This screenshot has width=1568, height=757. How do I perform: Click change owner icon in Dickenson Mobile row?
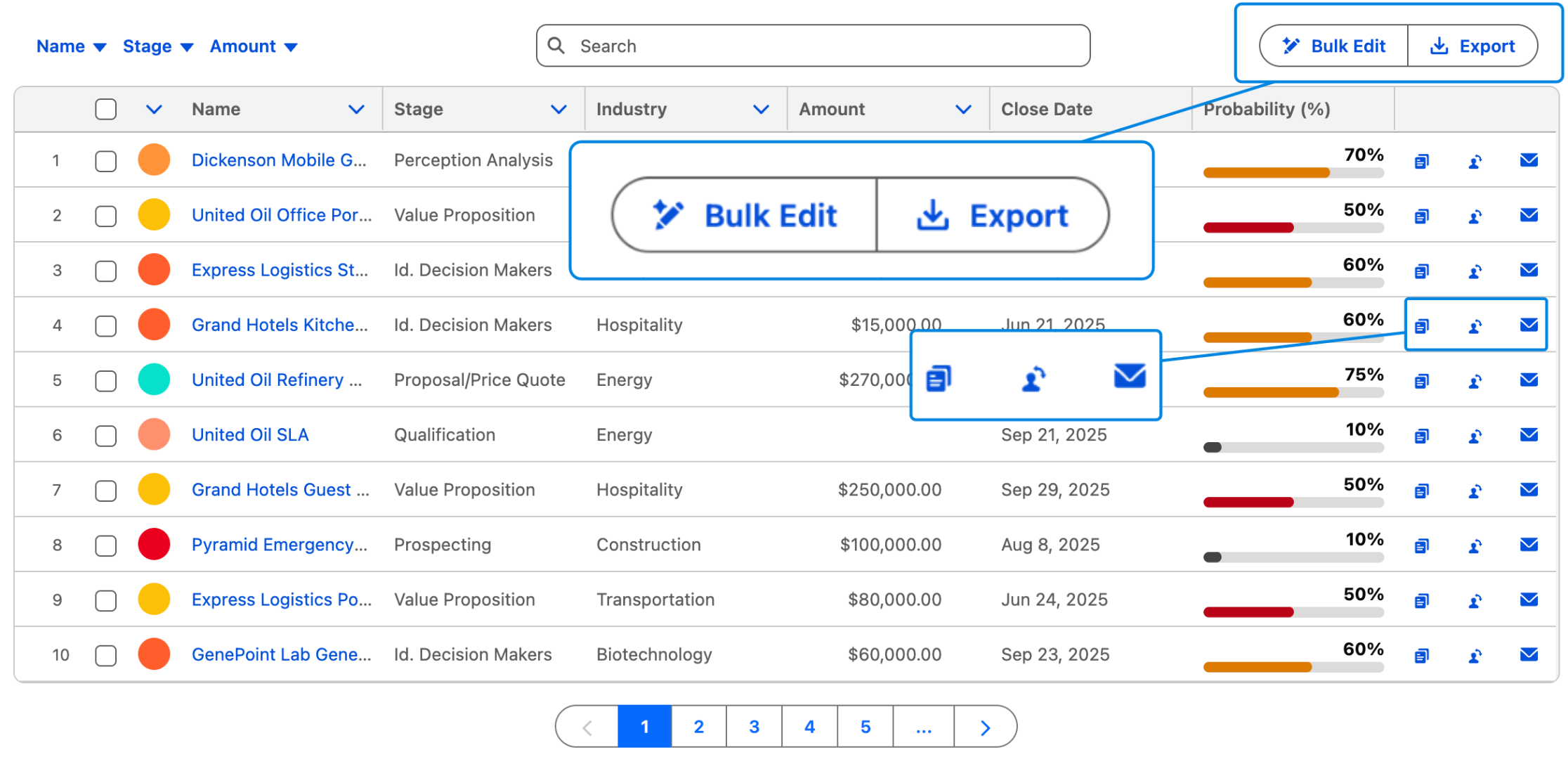[x=1475, y=161]
